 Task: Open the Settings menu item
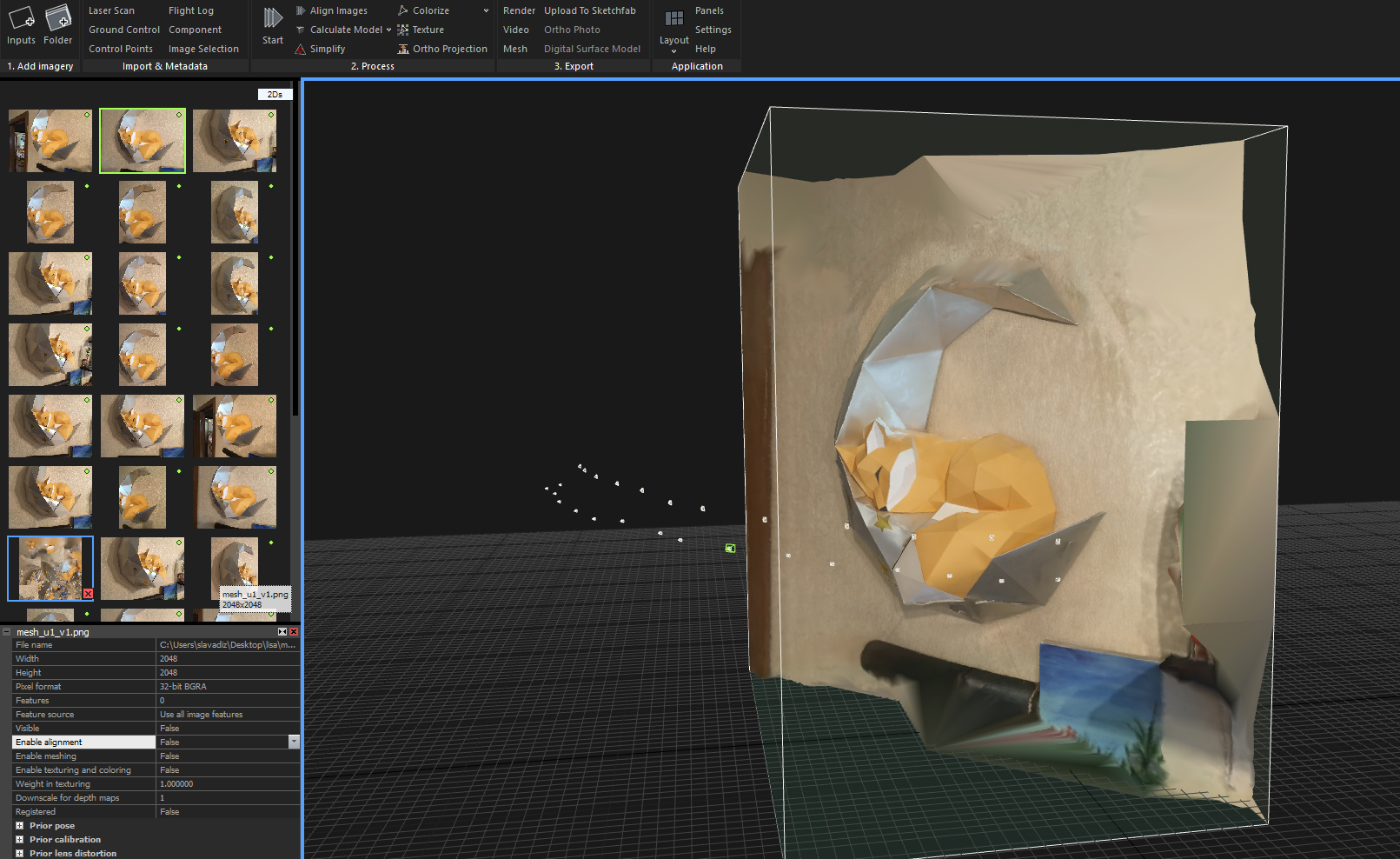713,30
